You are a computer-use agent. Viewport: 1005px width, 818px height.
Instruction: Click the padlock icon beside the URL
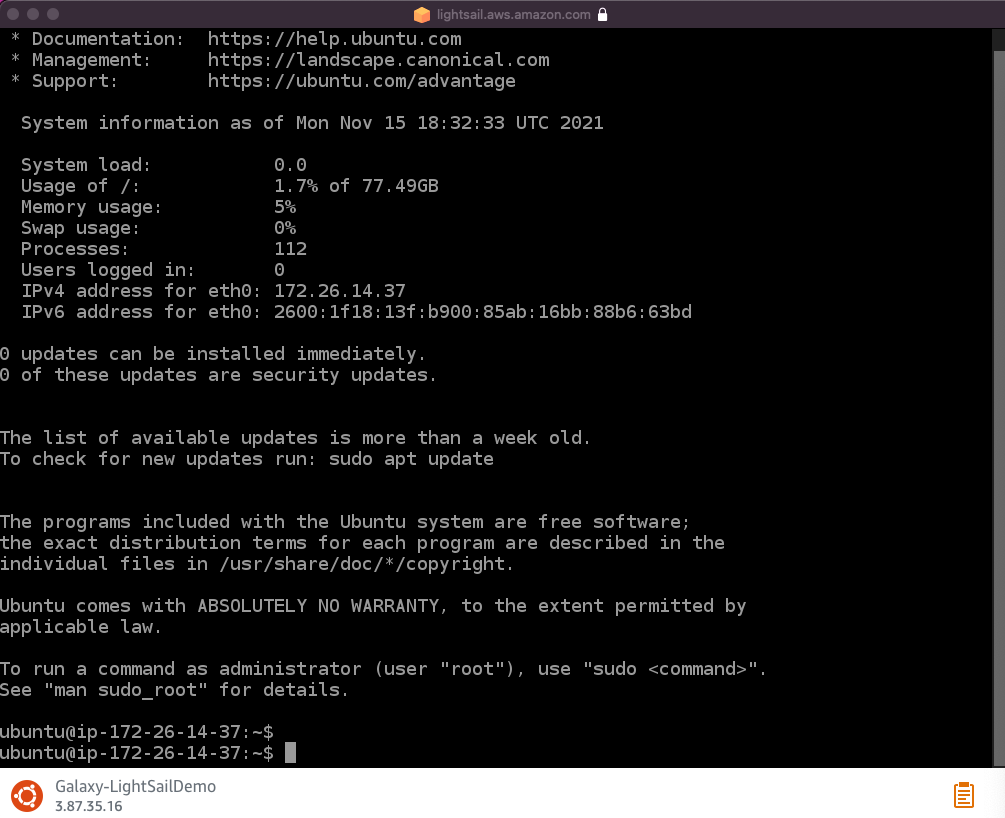[x=602, y=14]
